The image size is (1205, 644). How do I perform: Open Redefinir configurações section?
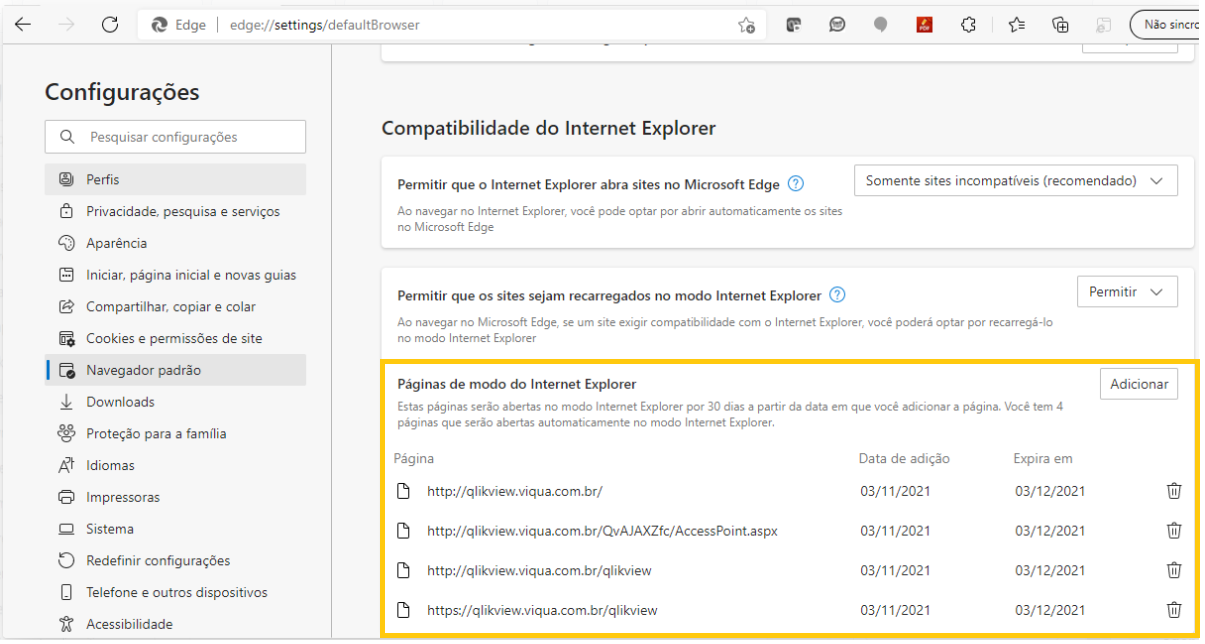click(175, 561)
